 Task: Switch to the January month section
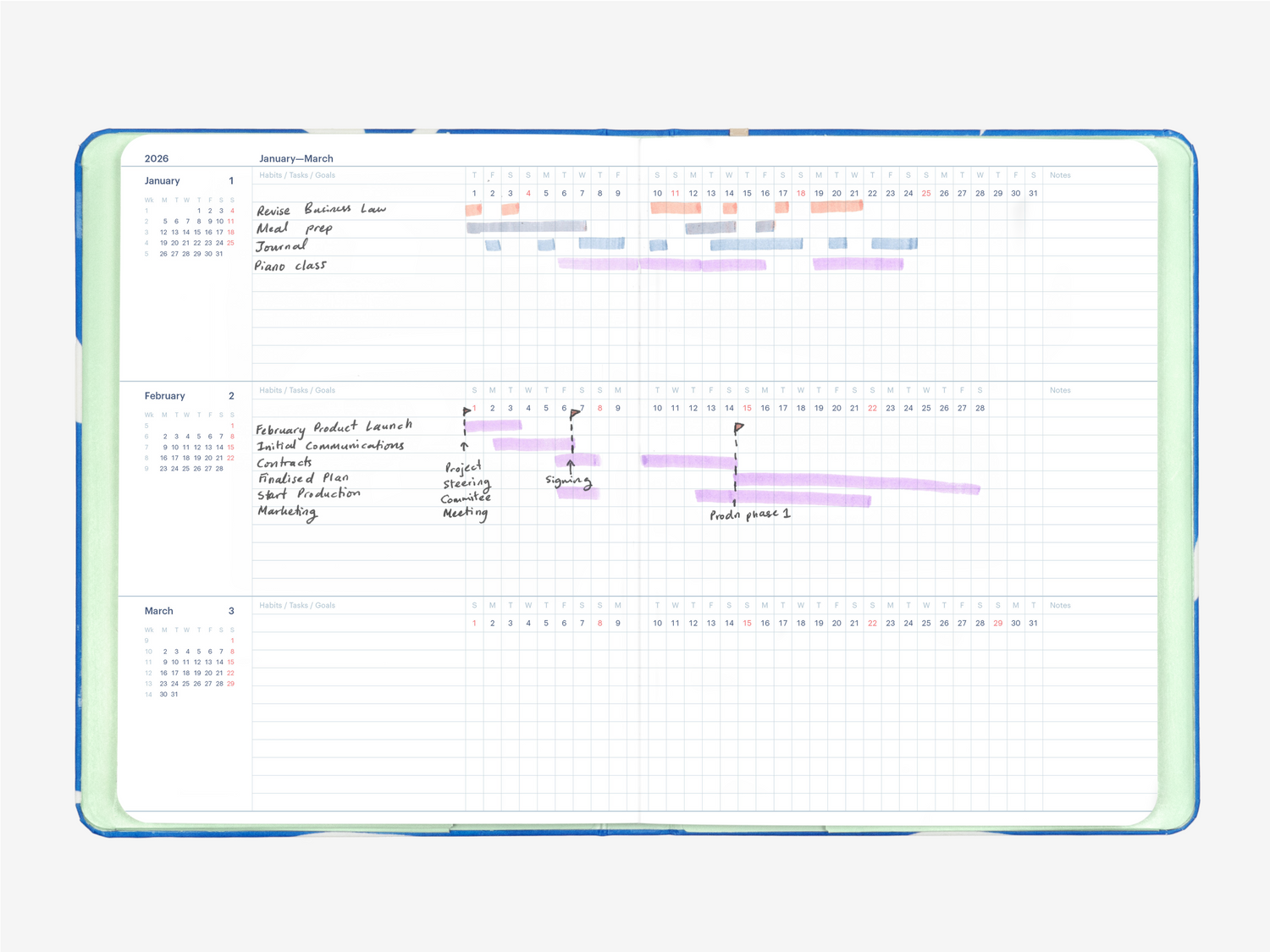point(162,180)
